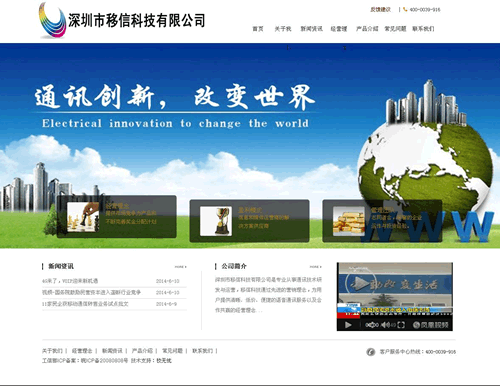Click the gold bars icon in right card
Screen dimensions: 500x386
pyautogui.click(x=349, y=221)
